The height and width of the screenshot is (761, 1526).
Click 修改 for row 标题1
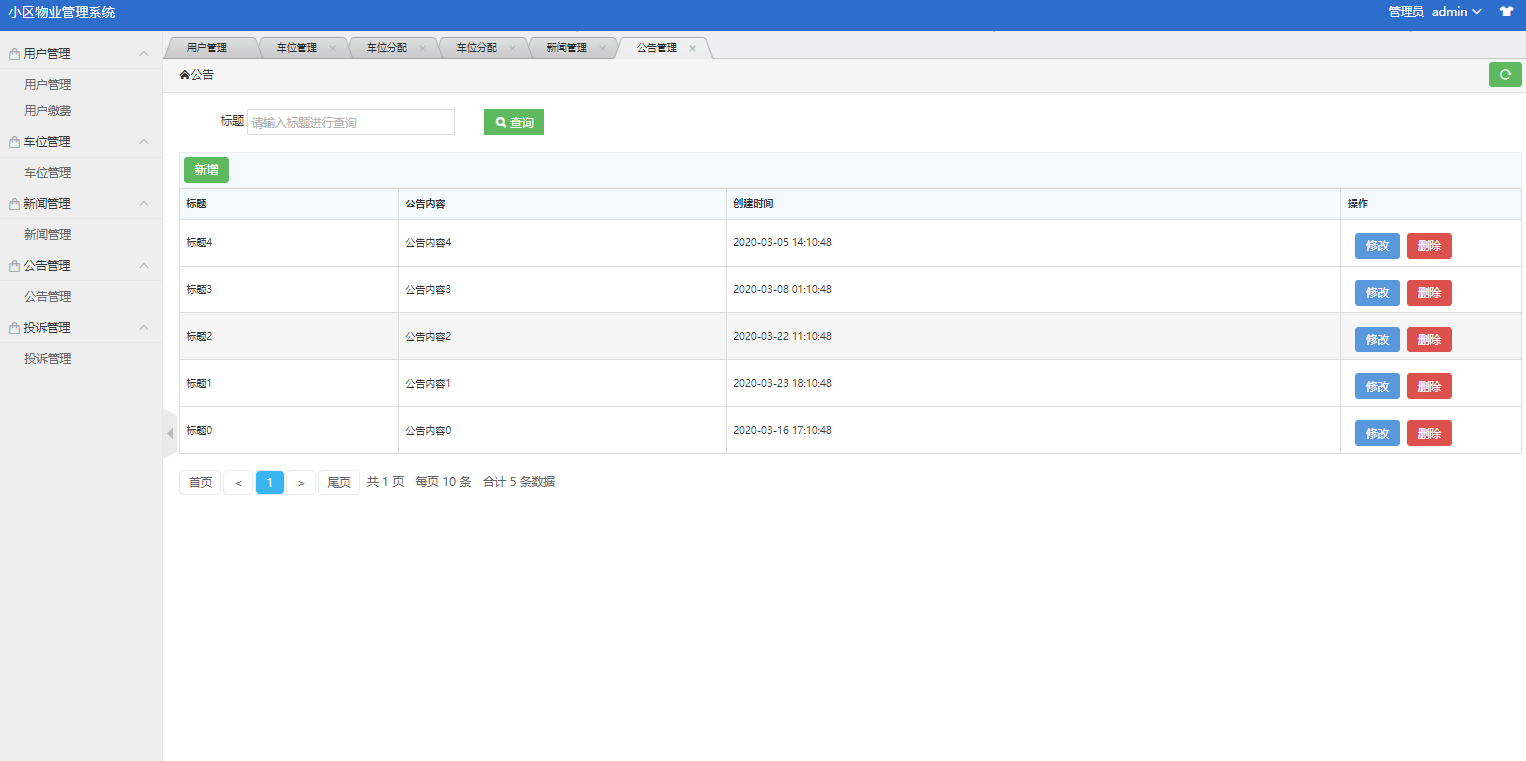1377,386
